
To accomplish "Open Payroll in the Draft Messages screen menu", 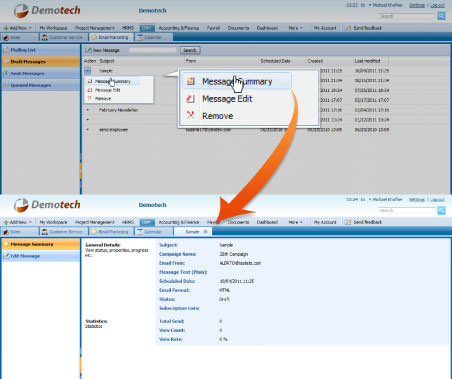I will tap(213, 28).
